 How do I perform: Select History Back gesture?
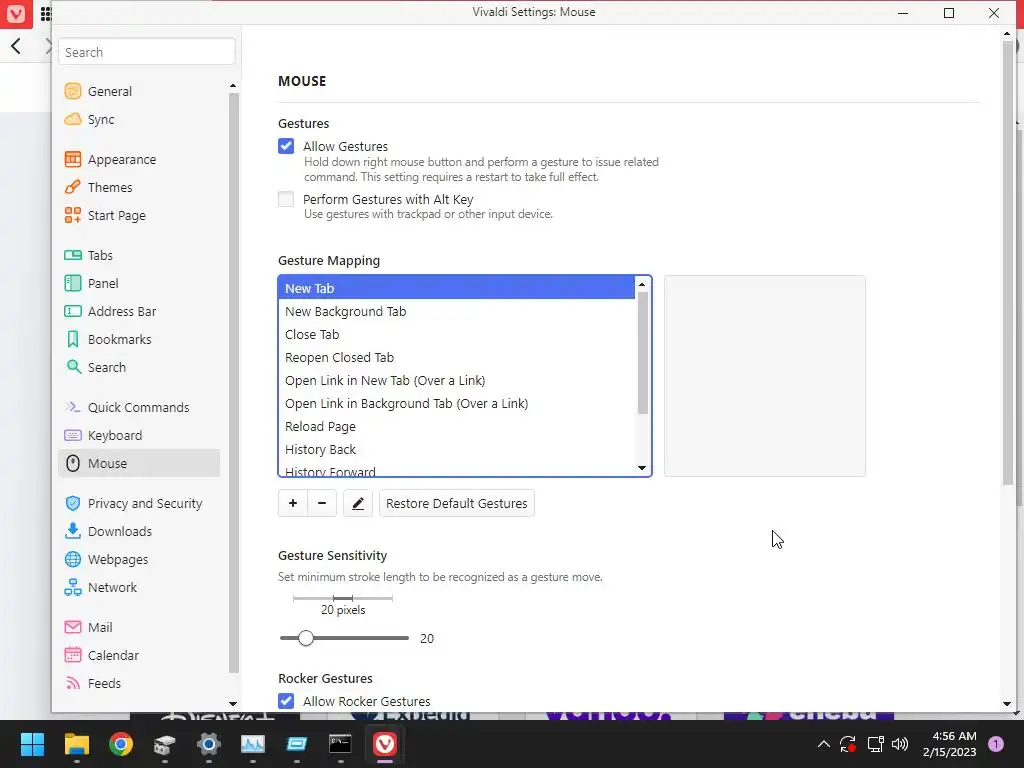tap(456, 449)
